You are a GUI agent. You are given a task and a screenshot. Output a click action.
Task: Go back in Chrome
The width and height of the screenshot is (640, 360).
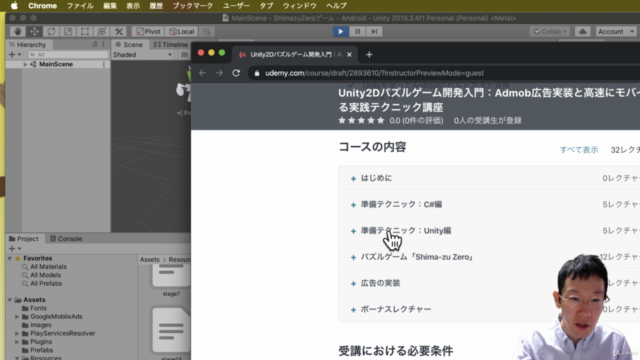point(202,73)
